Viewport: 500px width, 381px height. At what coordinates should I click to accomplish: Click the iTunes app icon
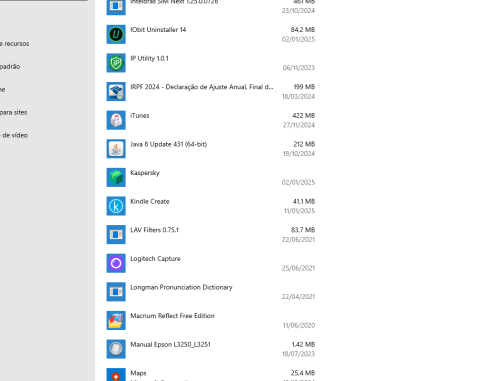point(116,120)
